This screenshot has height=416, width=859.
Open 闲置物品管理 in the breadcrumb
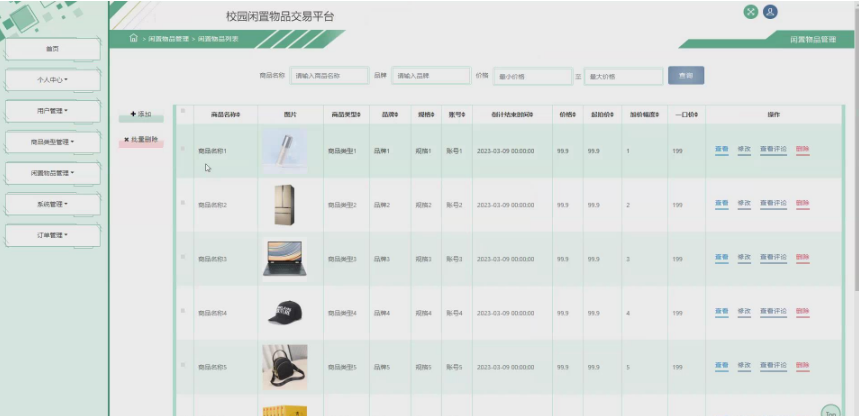click(x=169, y=39)
